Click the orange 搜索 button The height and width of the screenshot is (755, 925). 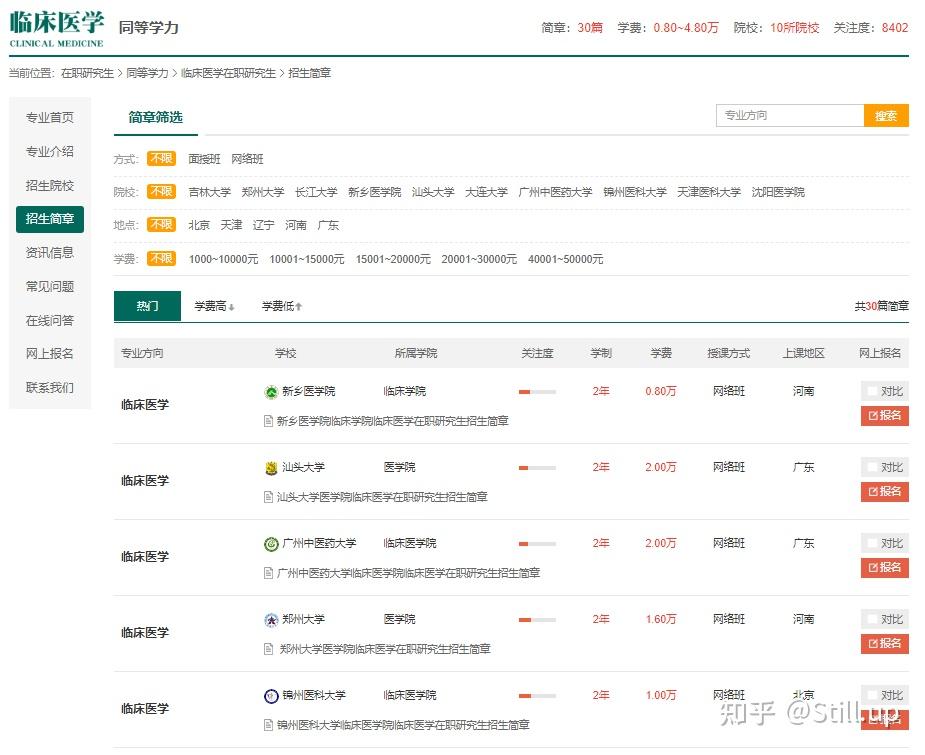886,116
